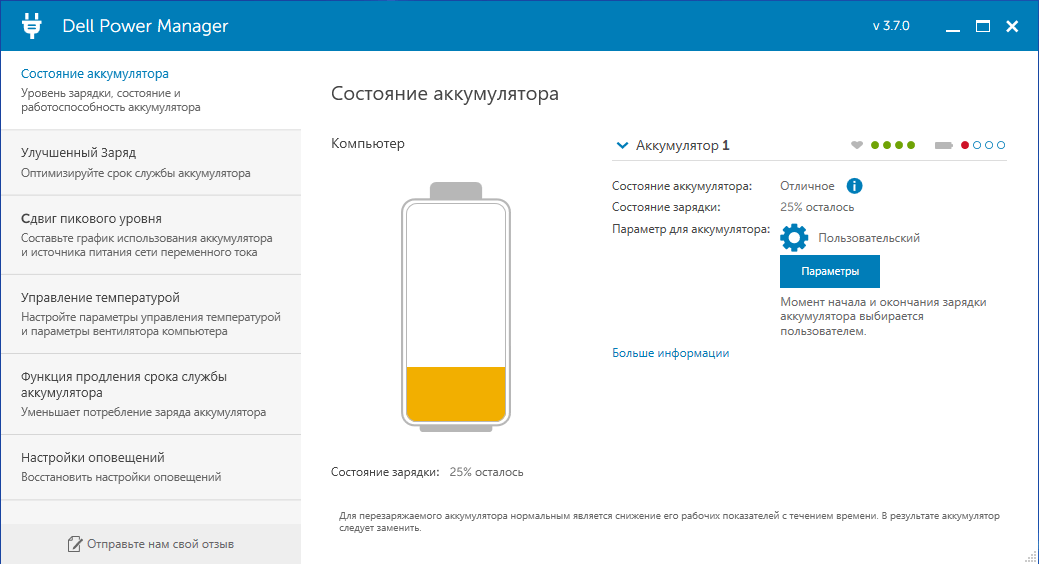Click the gray battery charge level icon
Screen dimensions: 1039x564
coord(944,146)
